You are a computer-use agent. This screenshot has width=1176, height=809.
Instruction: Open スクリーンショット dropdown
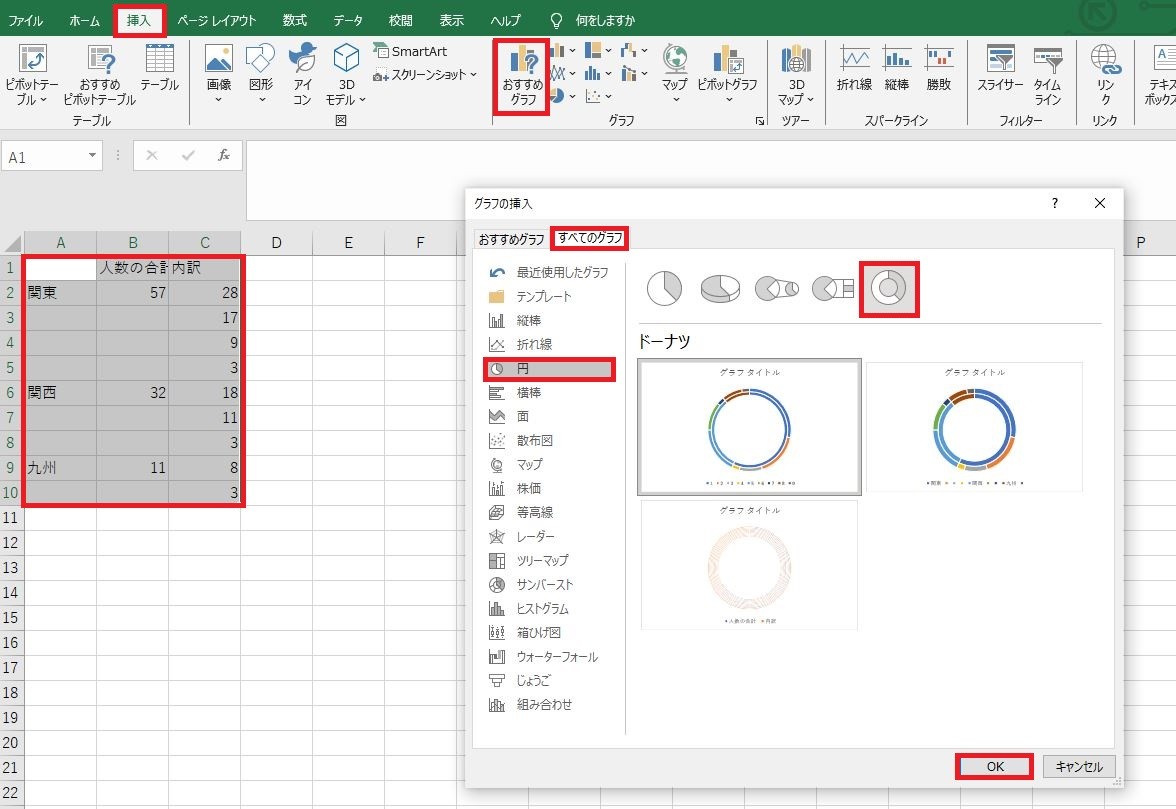pos(424,75)
